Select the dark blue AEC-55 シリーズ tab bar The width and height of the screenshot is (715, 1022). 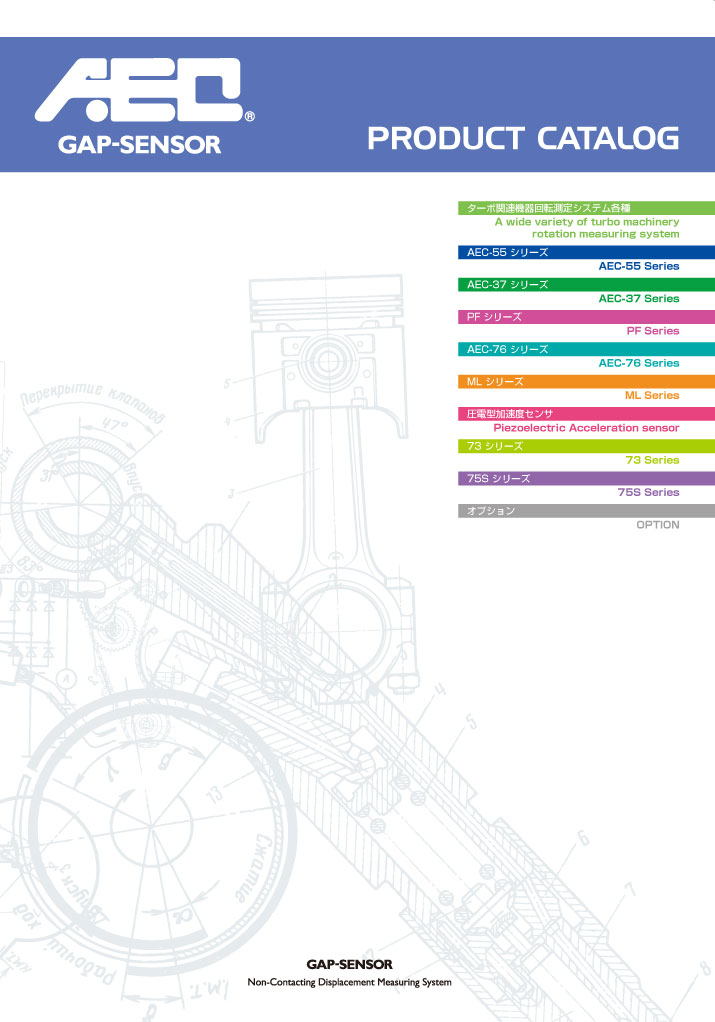pyautogui.click(x=585, y=252)
